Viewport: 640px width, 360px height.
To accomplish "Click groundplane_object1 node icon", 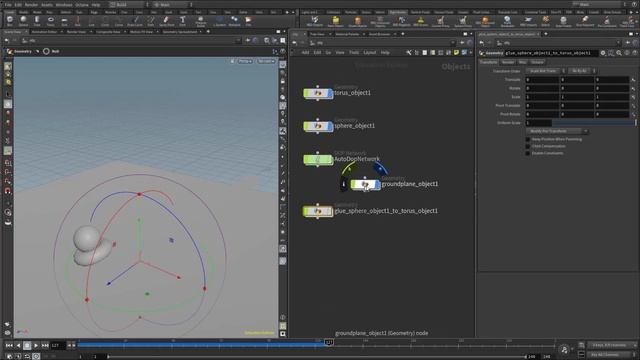I will 365,184.
